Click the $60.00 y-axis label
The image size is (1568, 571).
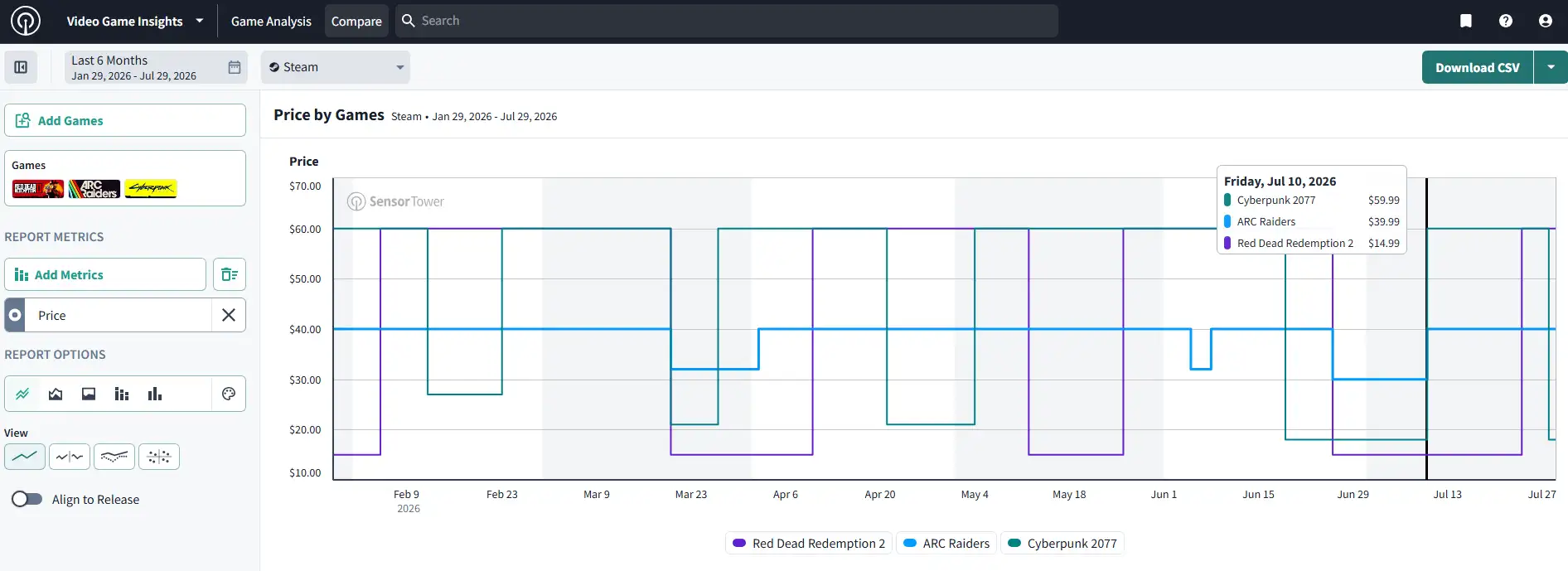305,229
